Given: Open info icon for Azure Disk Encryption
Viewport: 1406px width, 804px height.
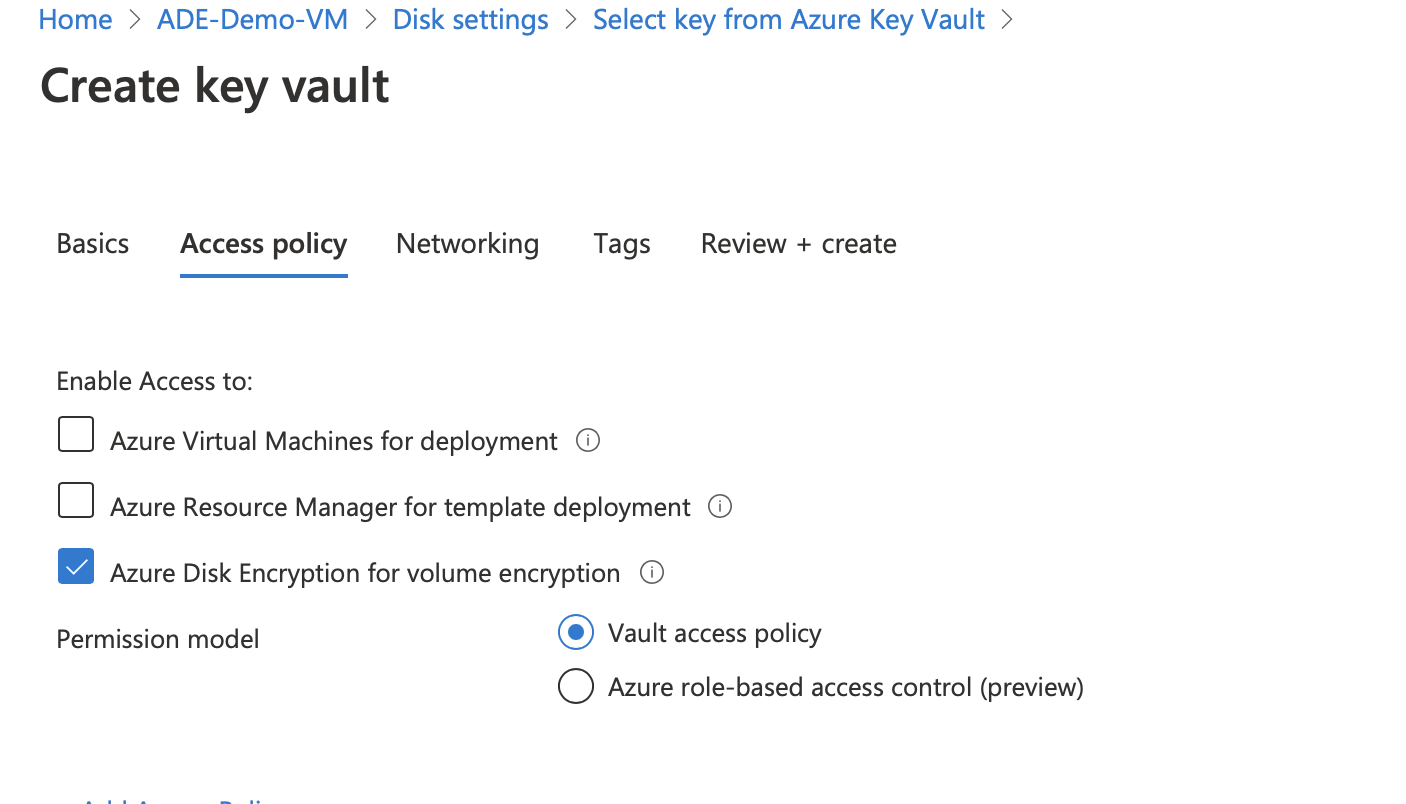Looking at the screenshot, I should (652, 572).
